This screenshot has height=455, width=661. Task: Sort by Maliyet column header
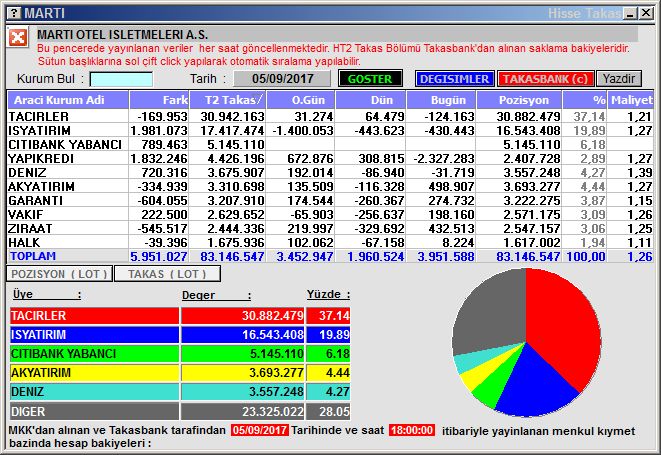[x=631, y=100]
